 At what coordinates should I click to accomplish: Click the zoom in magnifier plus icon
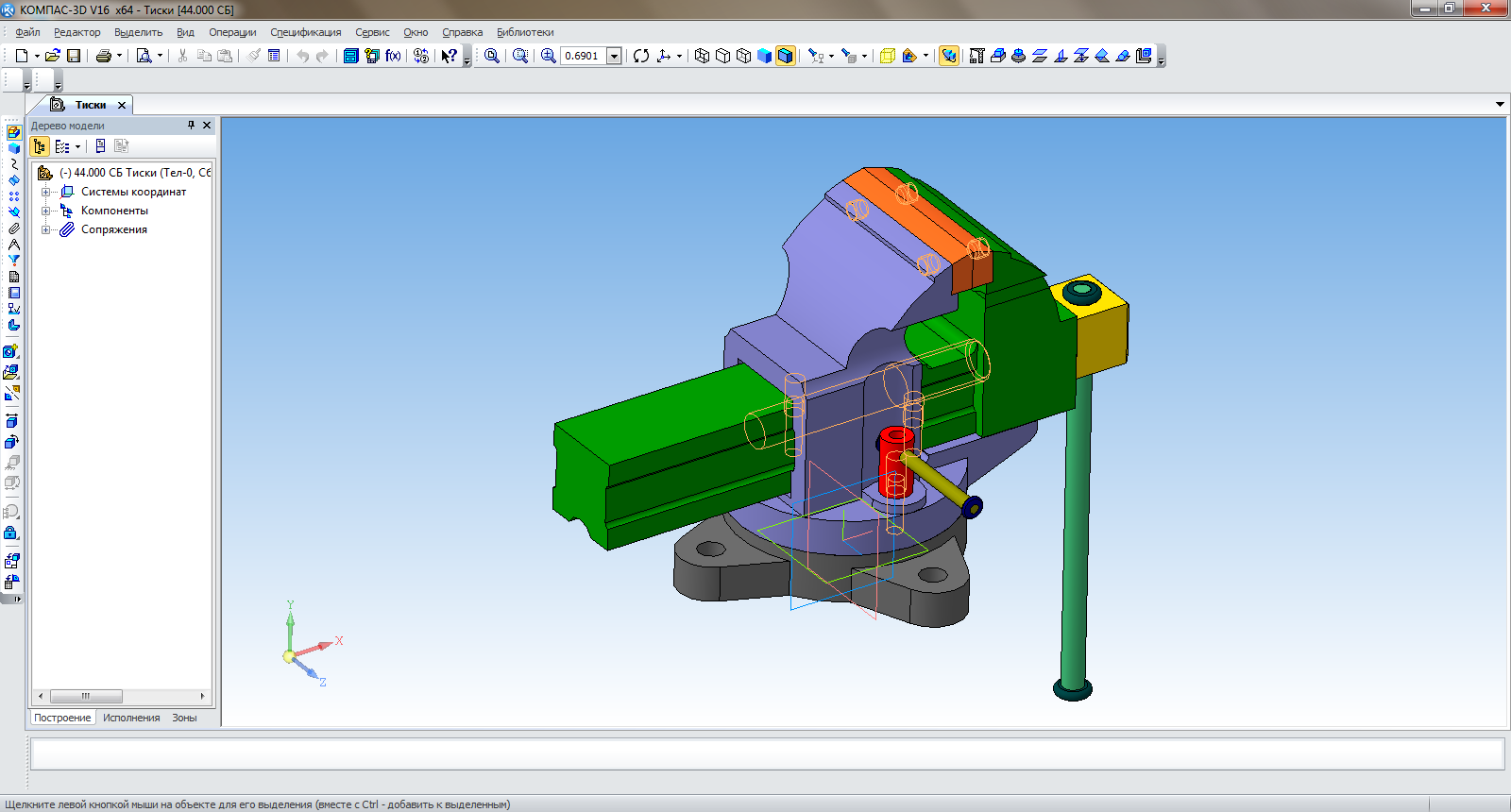(548, 56)
